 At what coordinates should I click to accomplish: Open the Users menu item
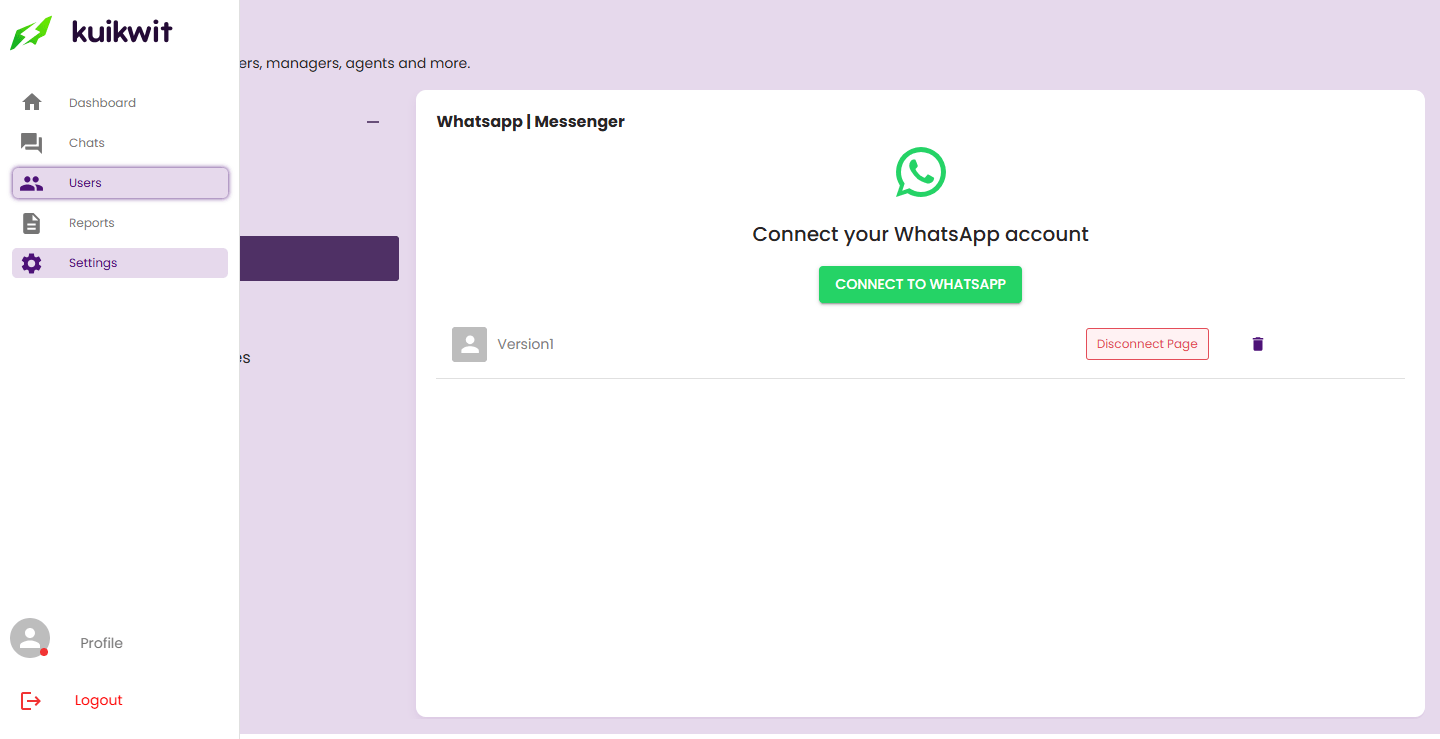click(x=120, y=183)
